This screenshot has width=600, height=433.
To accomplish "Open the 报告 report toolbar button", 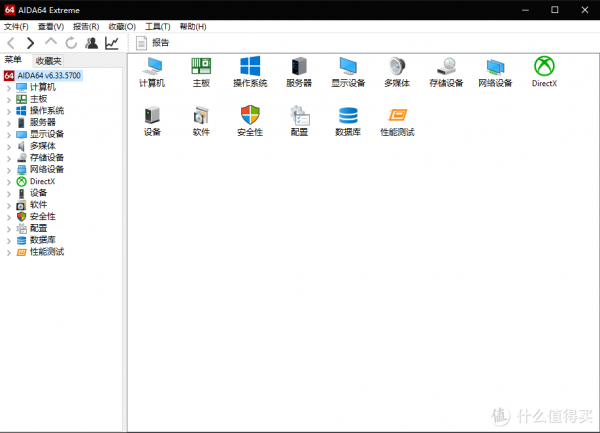I will (153, 43).
